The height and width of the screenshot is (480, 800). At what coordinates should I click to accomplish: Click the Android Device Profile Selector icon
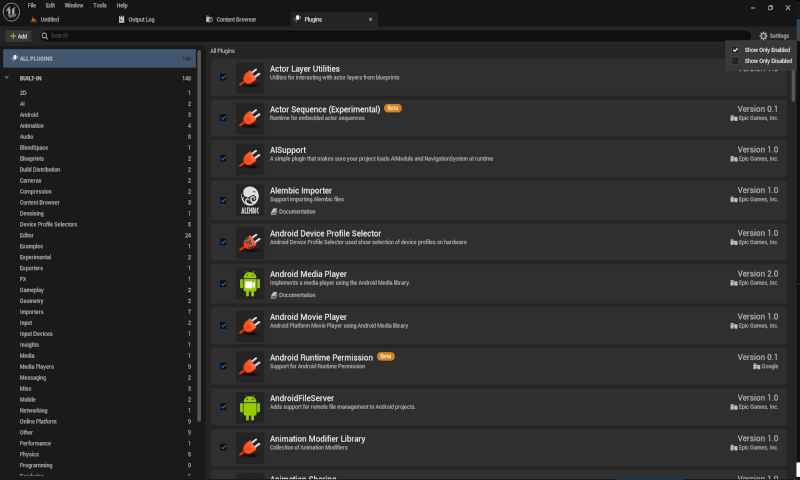(250, 242)
